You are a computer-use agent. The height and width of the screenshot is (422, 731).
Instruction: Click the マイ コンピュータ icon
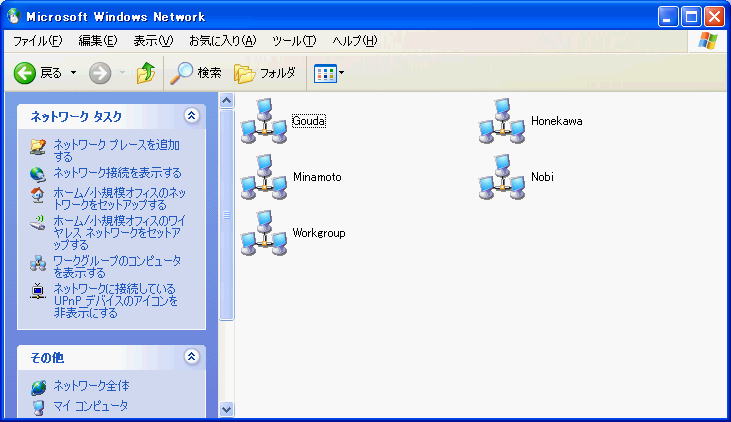pos(38,407)
